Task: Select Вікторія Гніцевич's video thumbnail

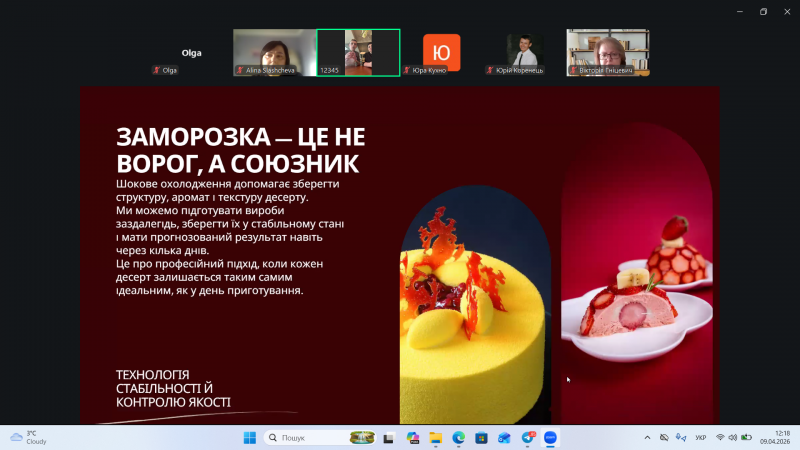Action: [x=607, y=52]
